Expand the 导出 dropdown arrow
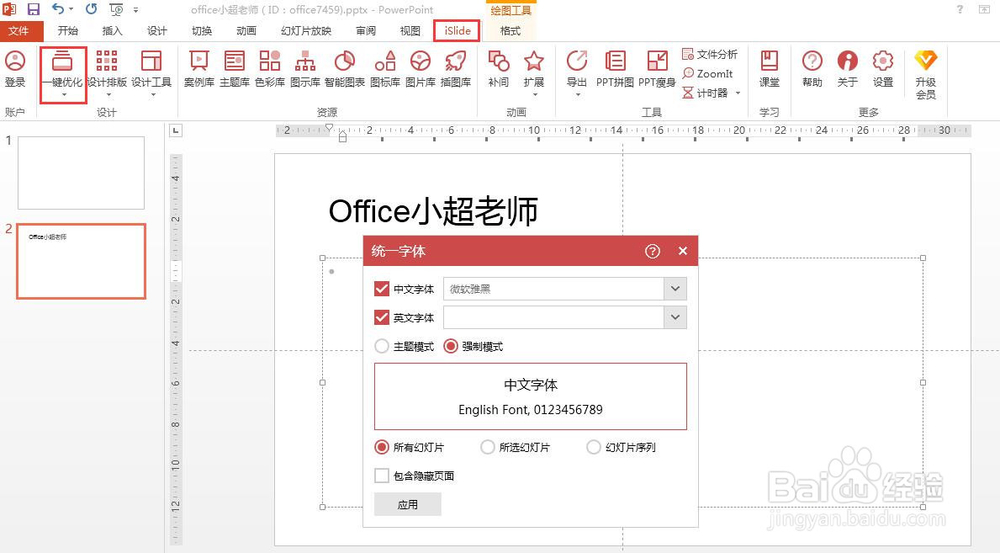1000x553 pixels. [577, 95]
